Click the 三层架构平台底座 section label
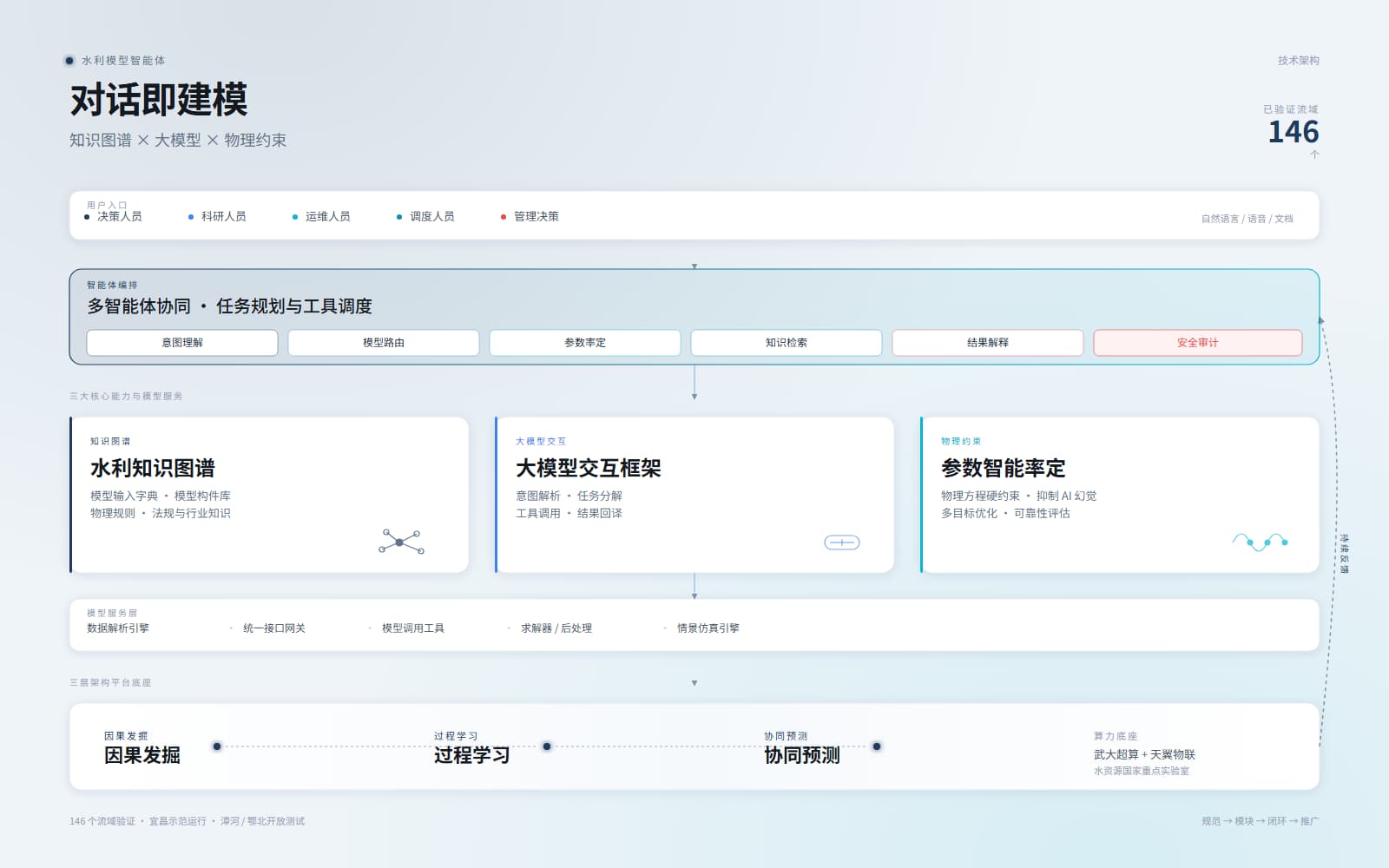Viewport: 1389px width, 868px height. click(x=110, y=682)
